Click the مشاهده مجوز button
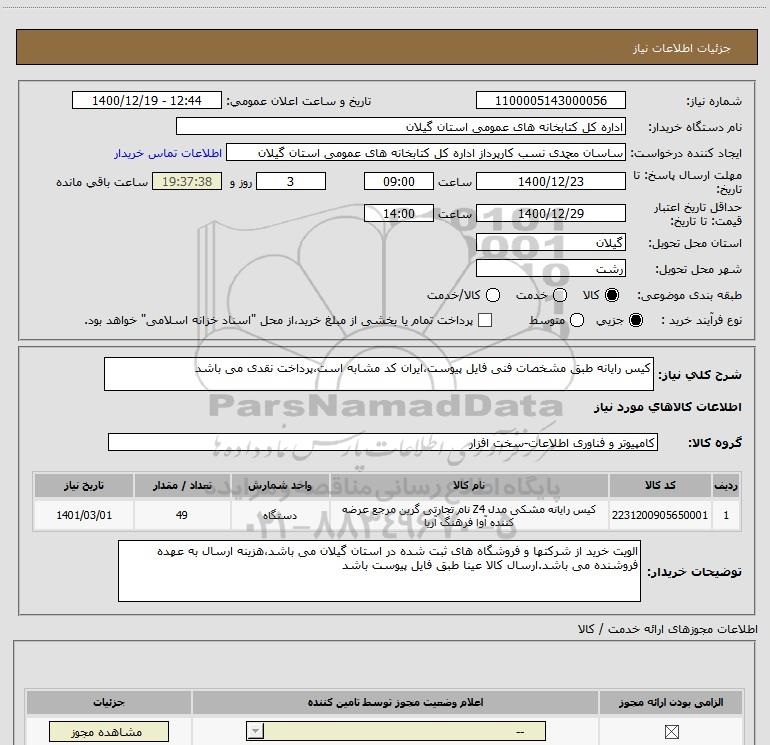This screenshot has height=745, width=770. pos(109,732)
